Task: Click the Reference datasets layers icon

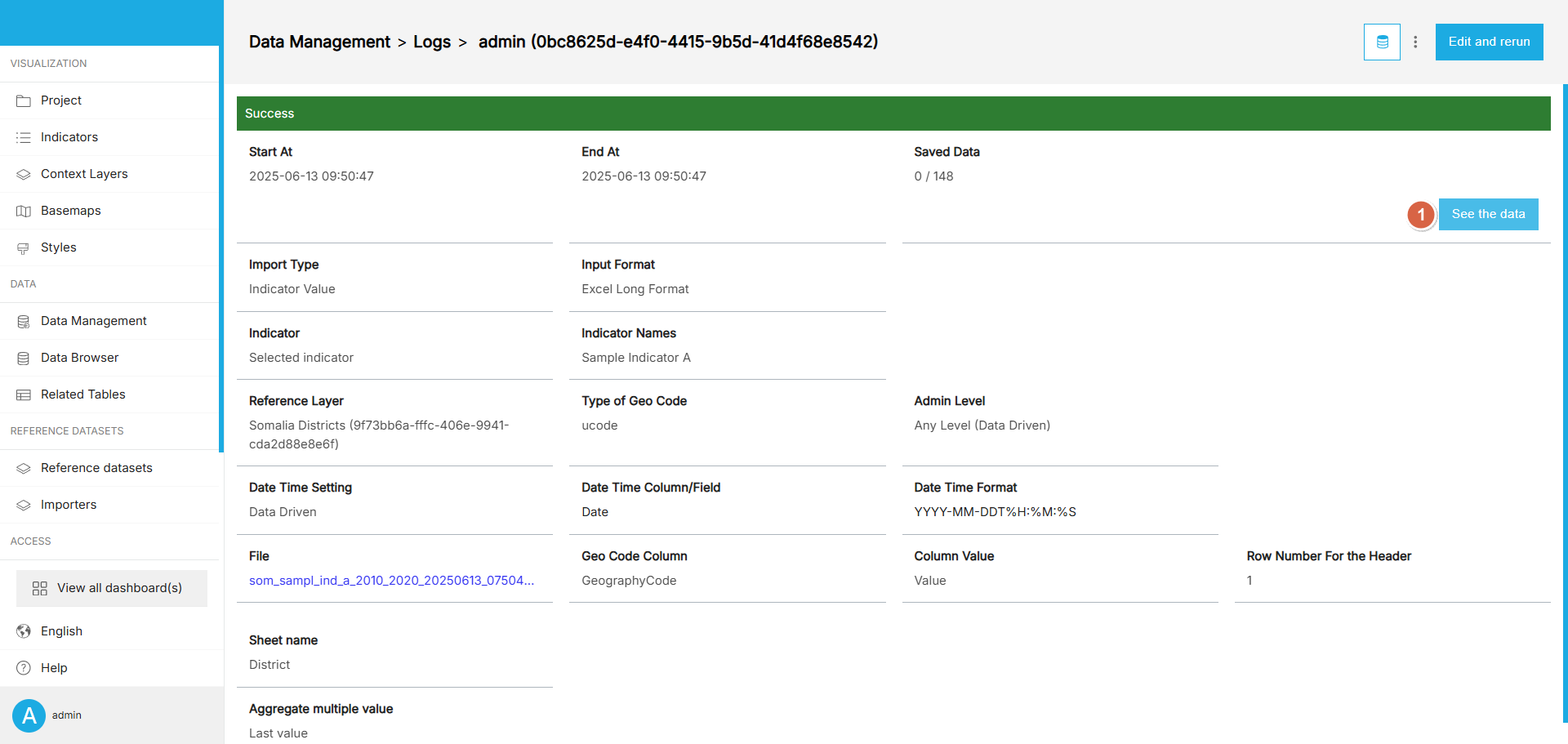Action: point(24,468)
